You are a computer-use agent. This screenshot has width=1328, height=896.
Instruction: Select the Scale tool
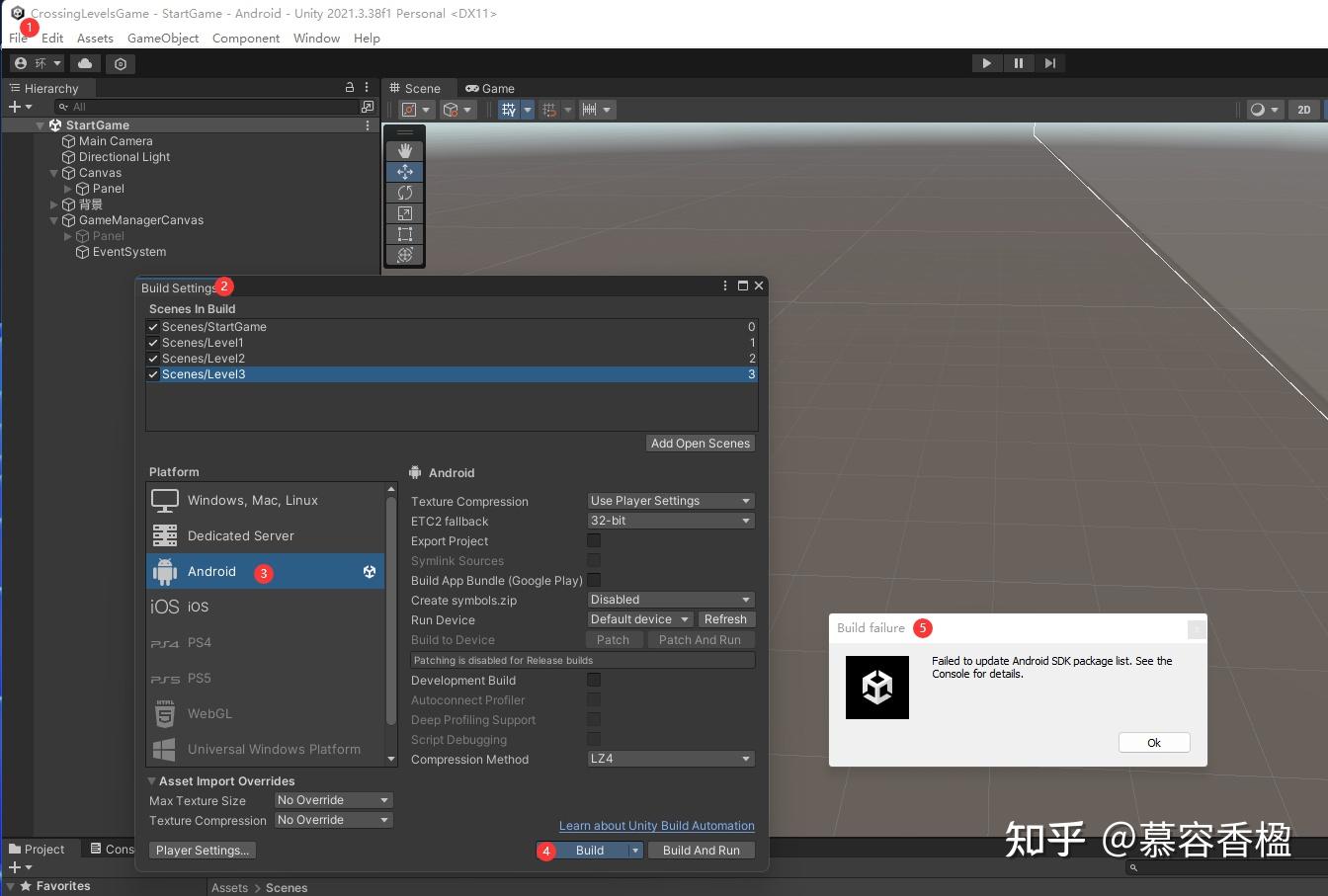tap(404, 213)
